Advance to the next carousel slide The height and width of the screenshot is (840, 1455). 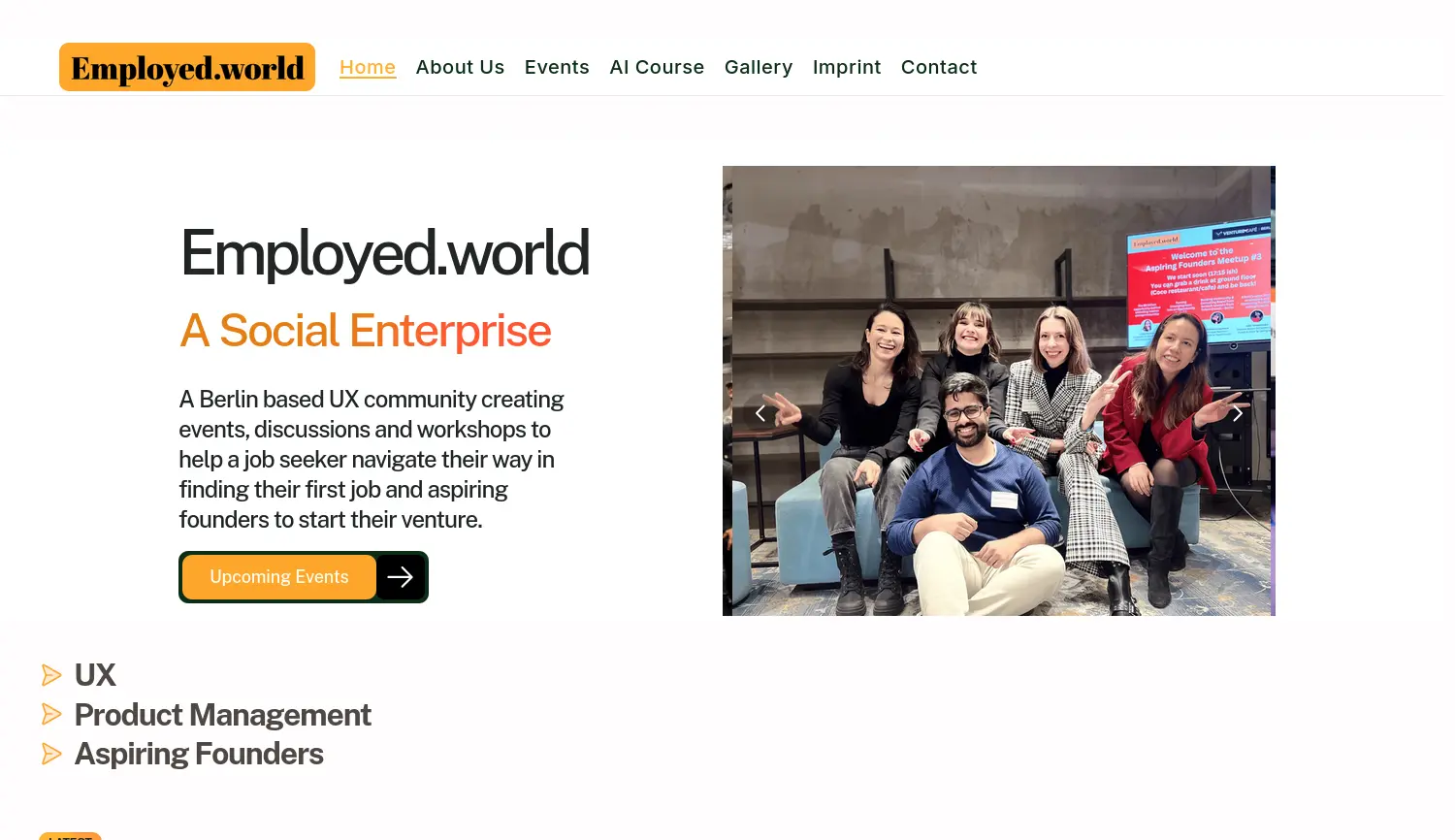(1237, 414)
